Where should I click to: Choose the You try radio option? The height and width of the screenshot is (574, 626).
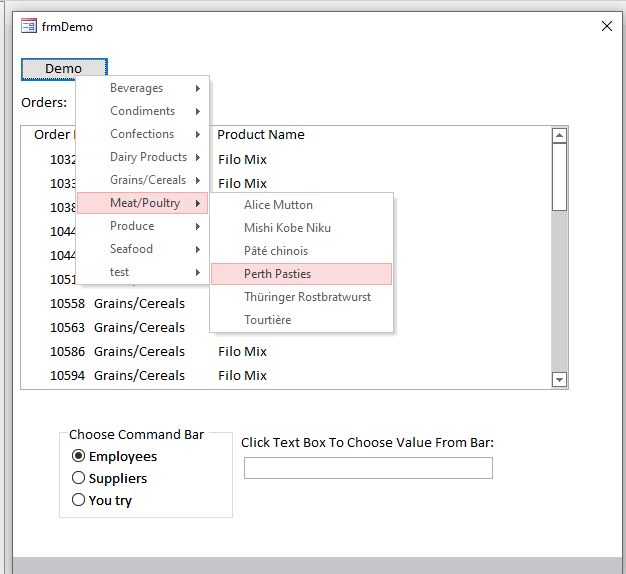[x=79, y=500]
